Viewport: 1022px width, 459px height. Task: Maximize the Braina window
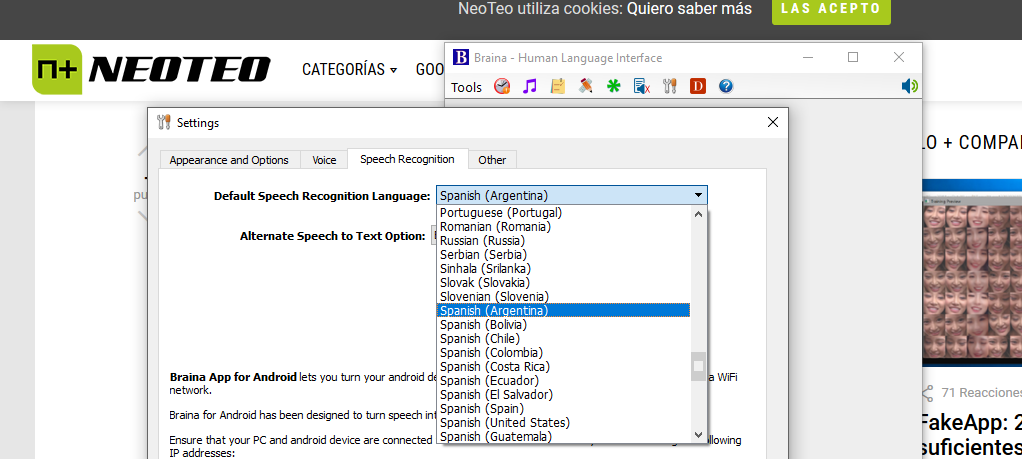click(x=853, y=57)
